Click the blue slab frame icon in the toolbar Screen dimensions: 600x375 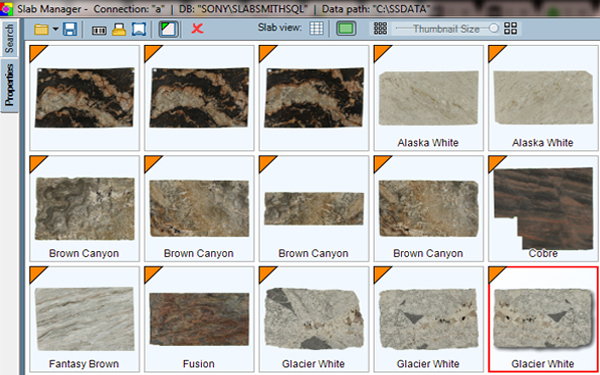139,29
